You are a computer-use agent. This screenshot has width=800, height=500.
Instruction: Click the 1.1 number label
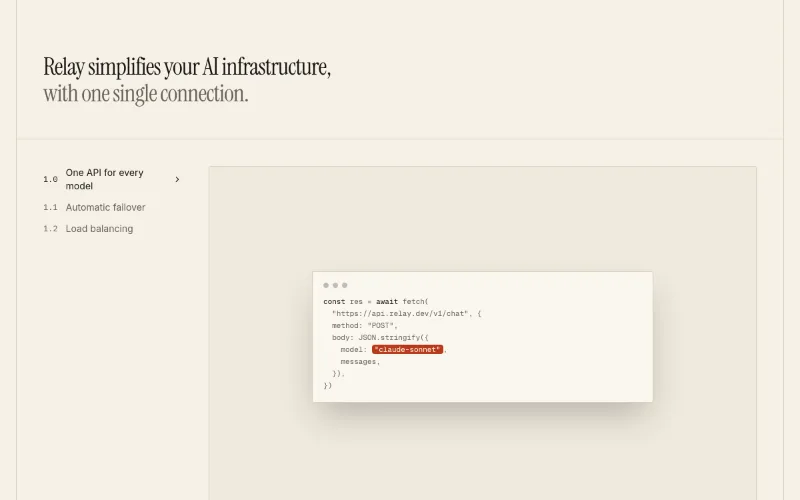50,207
